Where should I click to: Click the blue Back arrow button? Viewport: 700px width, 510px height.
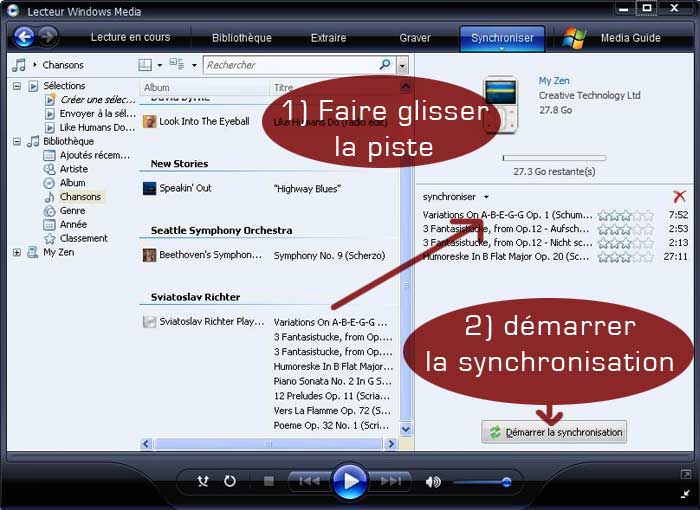(24, 38)
